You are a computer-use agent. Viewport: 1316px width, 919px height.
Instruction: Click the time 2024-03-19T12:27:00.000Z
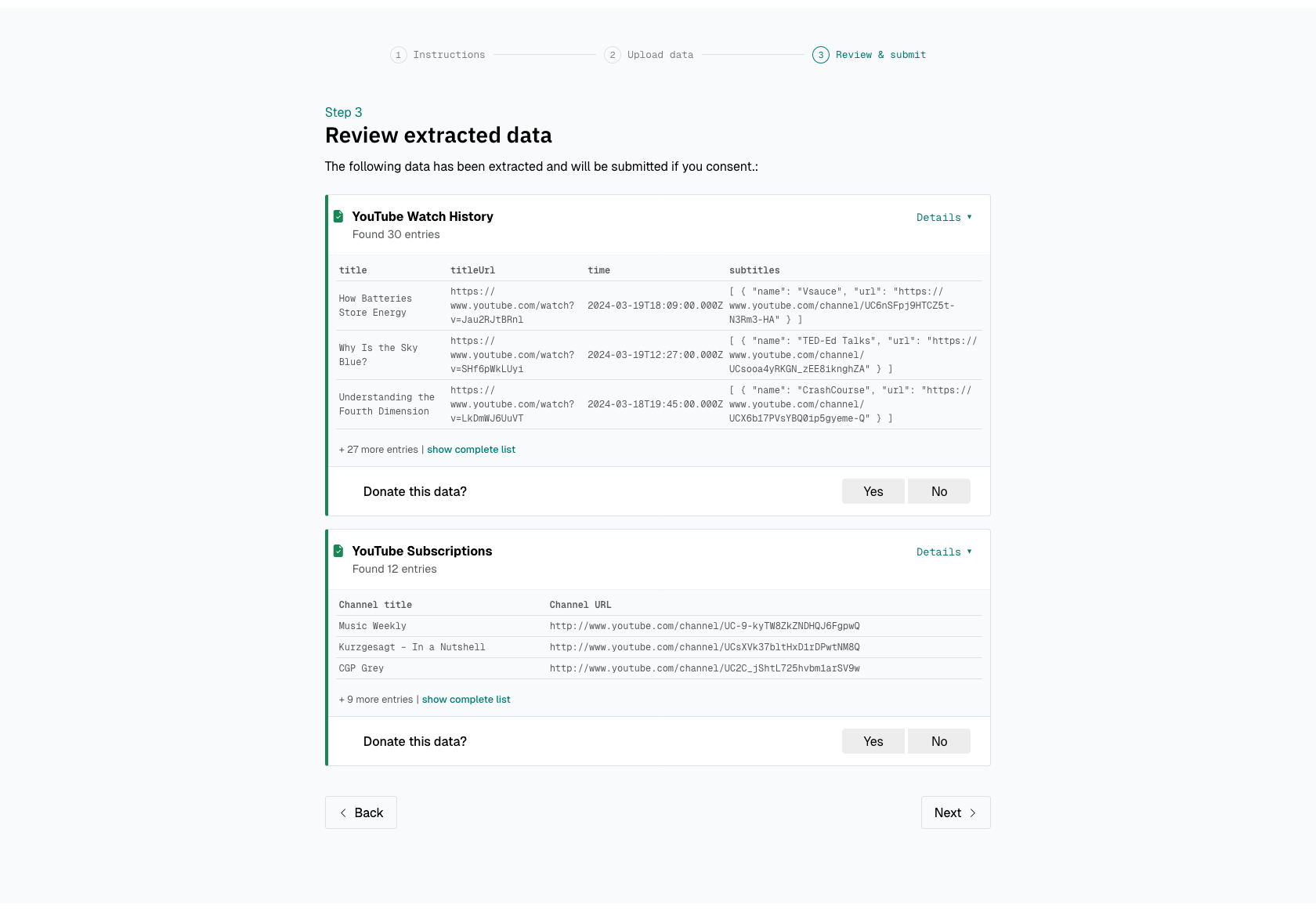click(655, 355)
